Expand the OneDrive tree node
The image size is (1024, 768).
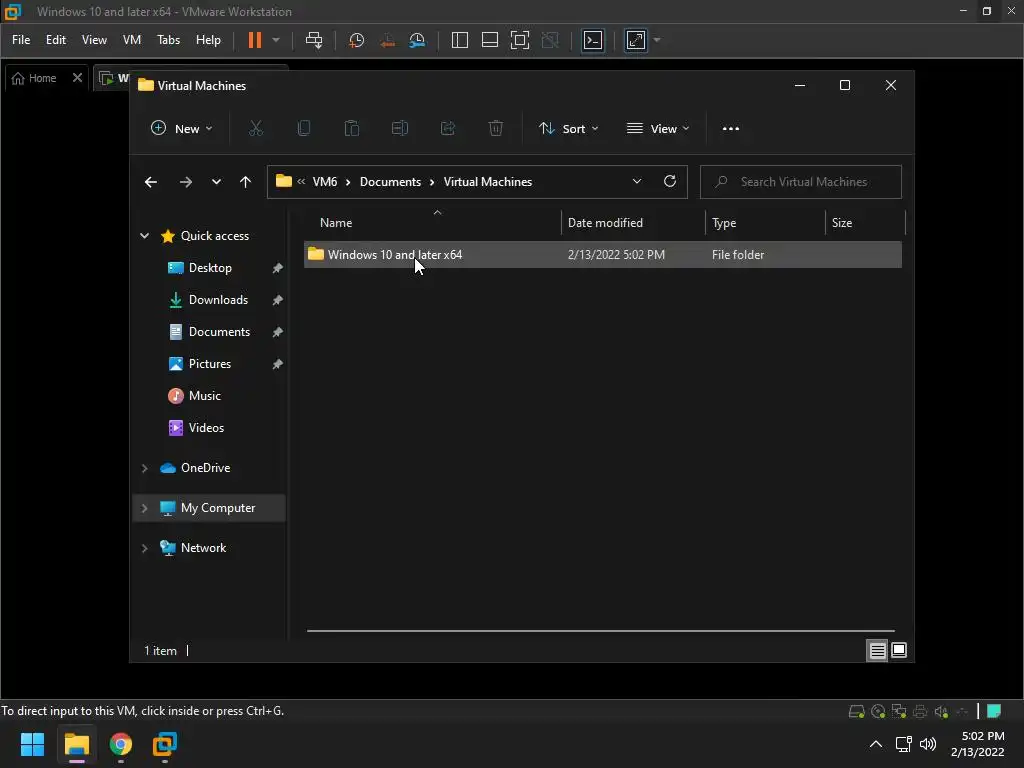[144, 468]
